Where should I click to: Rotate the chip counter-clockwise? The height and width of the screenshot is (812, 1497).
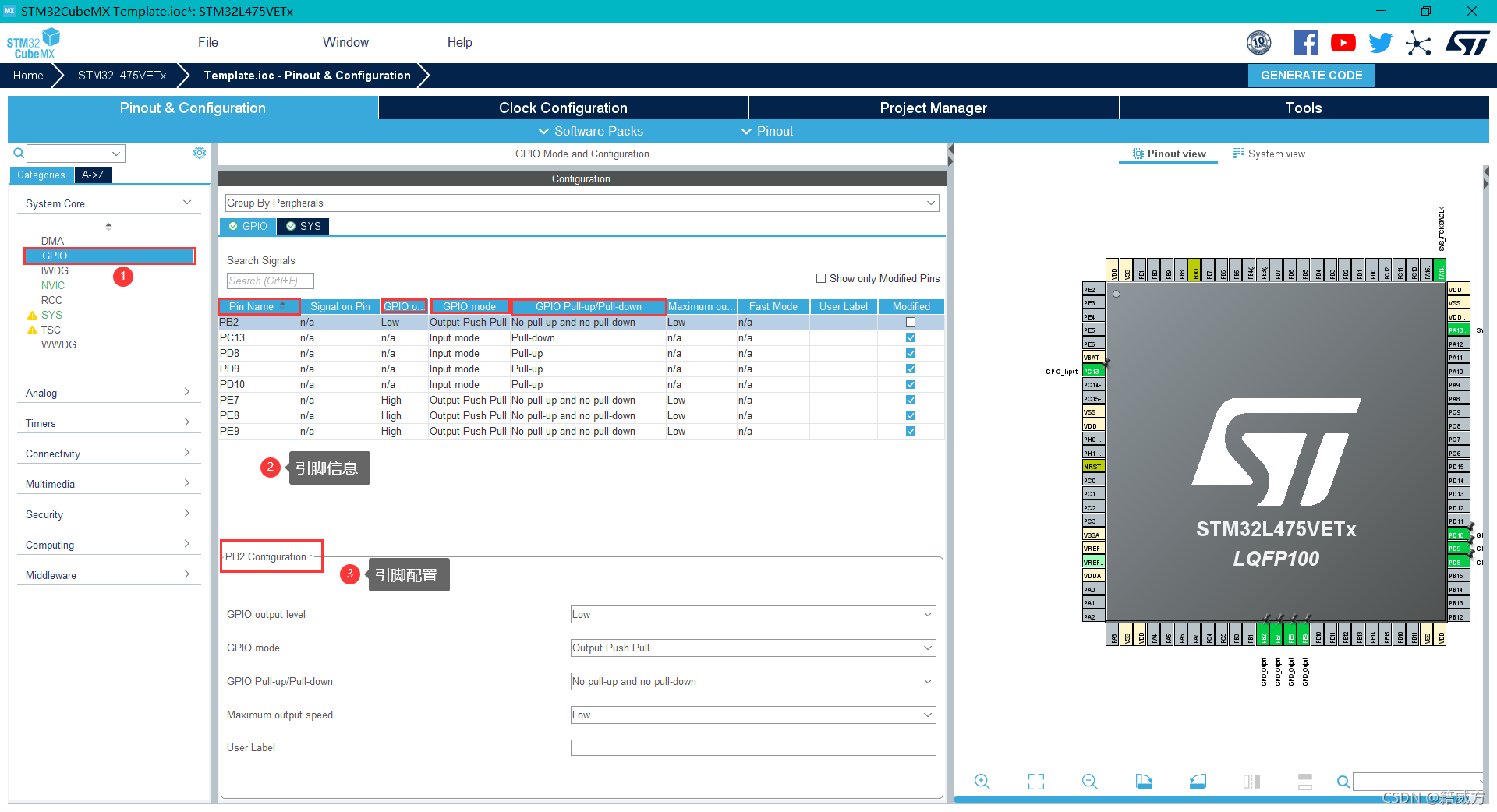(x=1198, y=782)
